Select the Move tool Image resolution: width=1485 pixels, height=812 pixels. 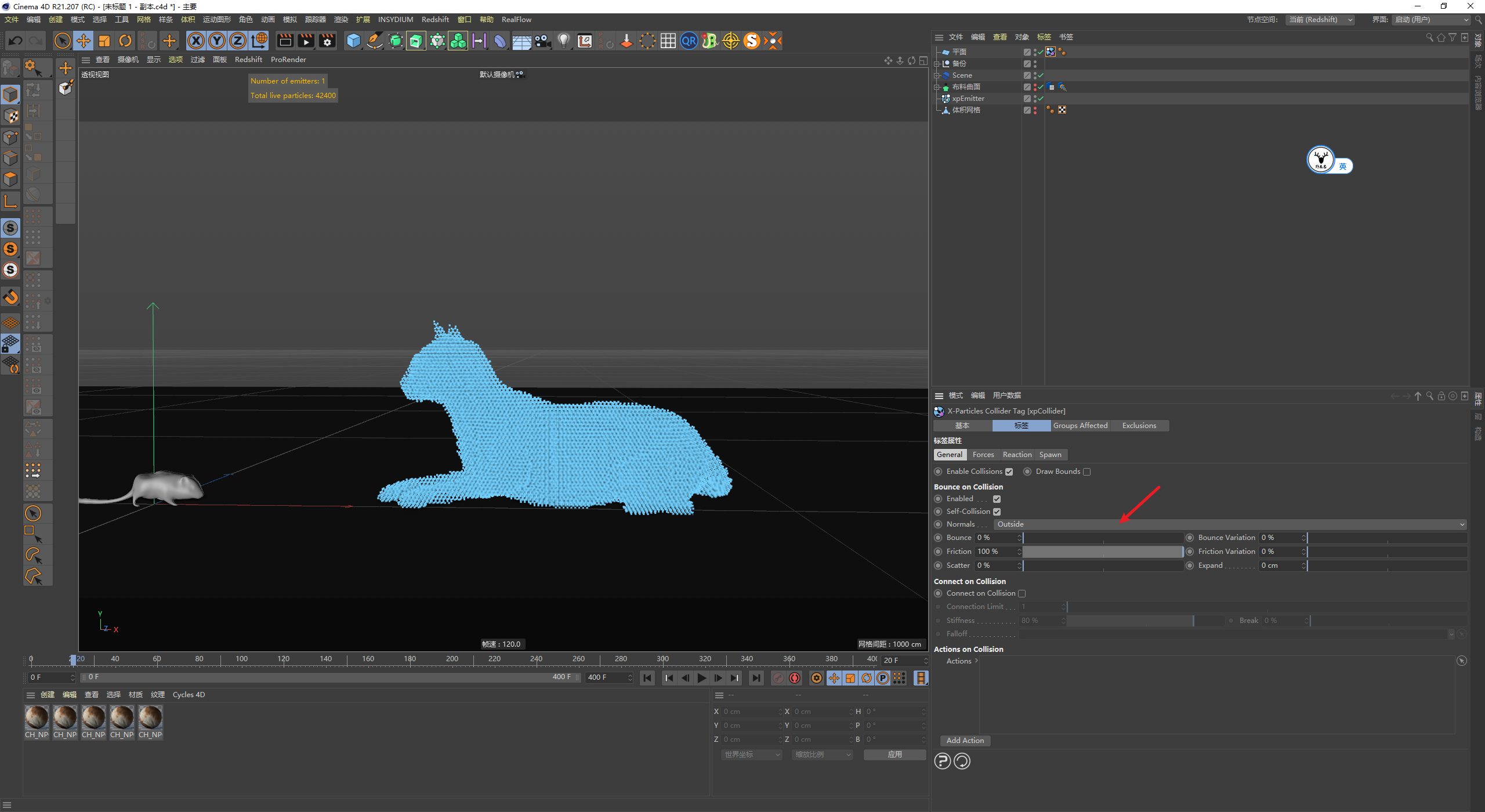(x=84, y=41)
